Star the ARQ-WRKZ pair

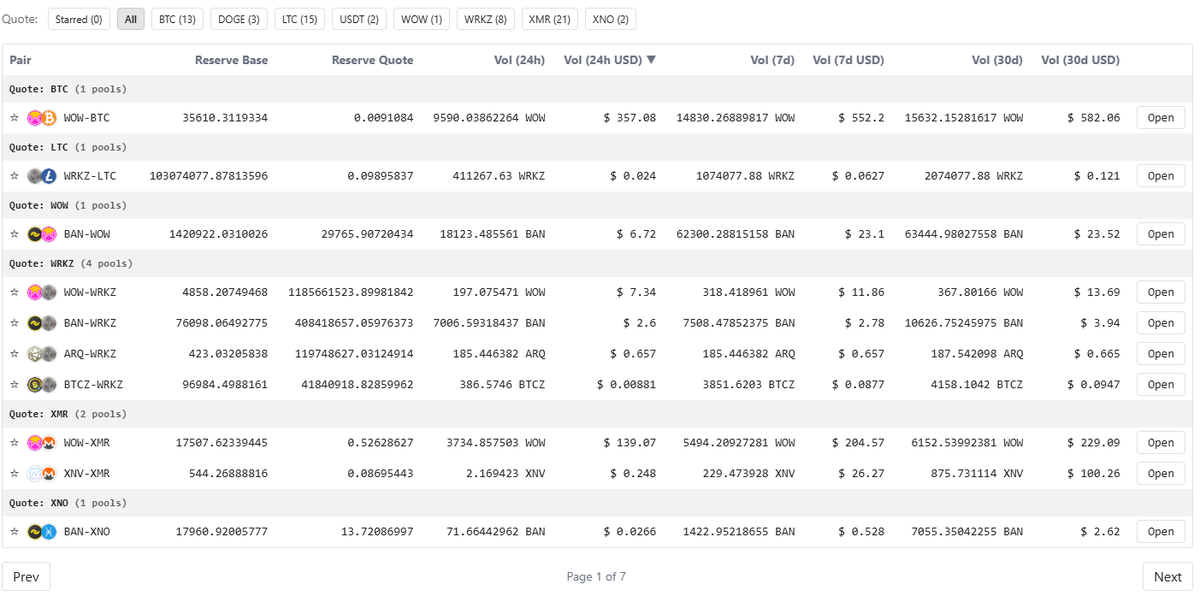coord(14,354)
